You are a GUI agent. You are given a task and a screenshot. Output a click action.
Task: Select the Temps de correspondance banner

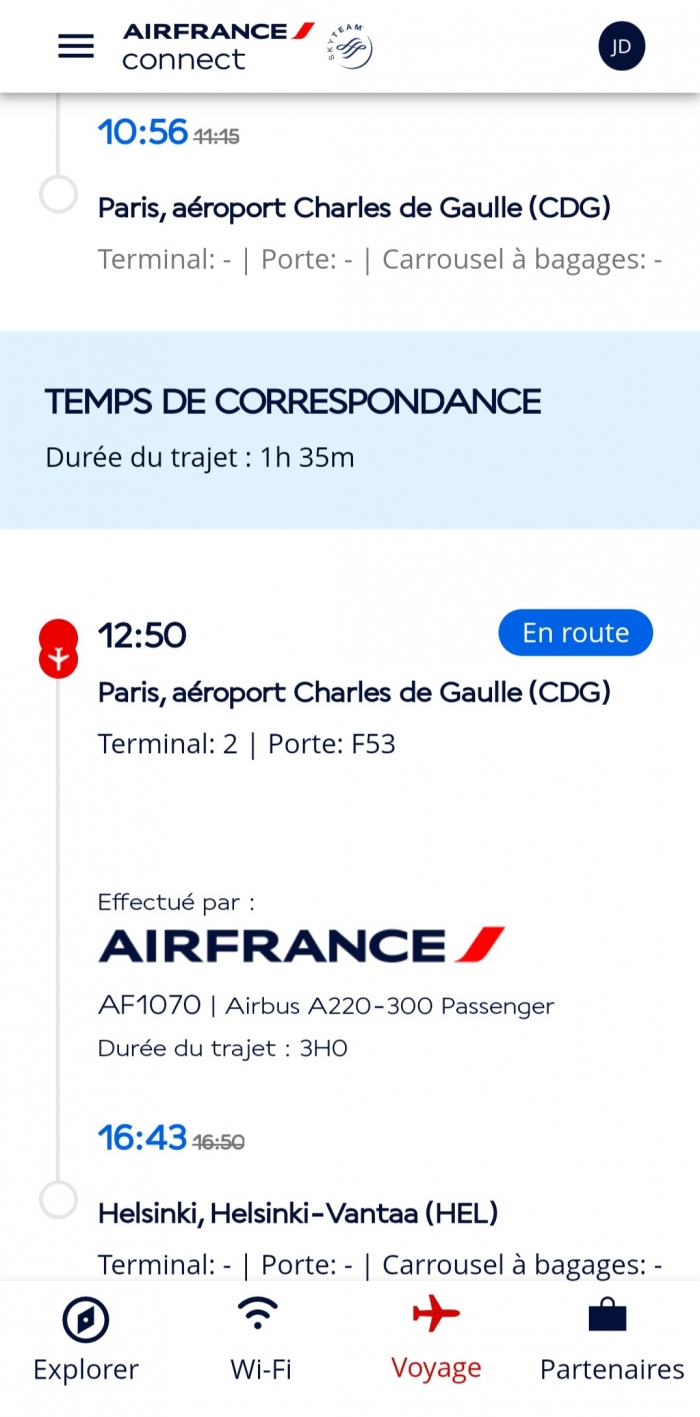350,430
